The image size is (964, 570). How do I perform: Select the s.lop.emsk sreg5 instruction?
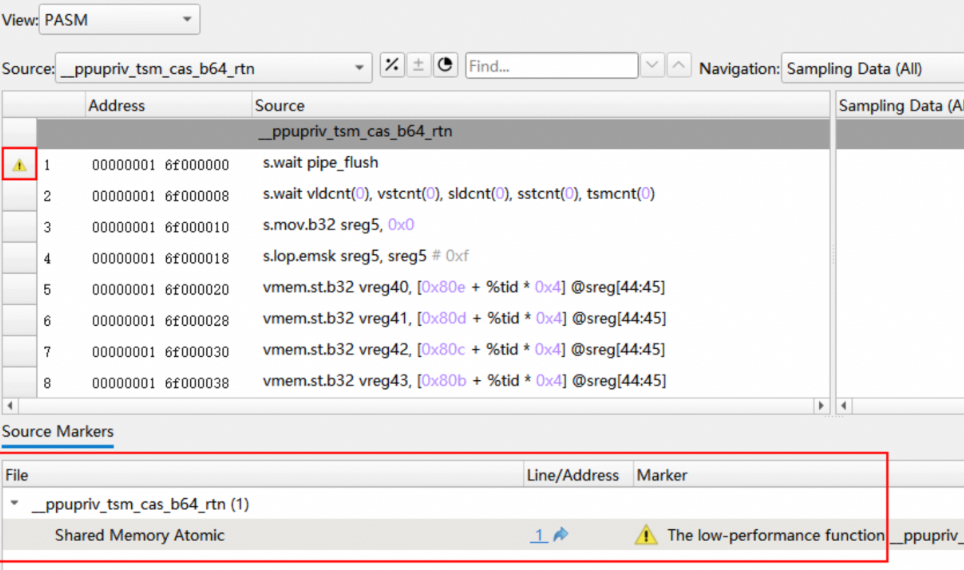(365, 256)
